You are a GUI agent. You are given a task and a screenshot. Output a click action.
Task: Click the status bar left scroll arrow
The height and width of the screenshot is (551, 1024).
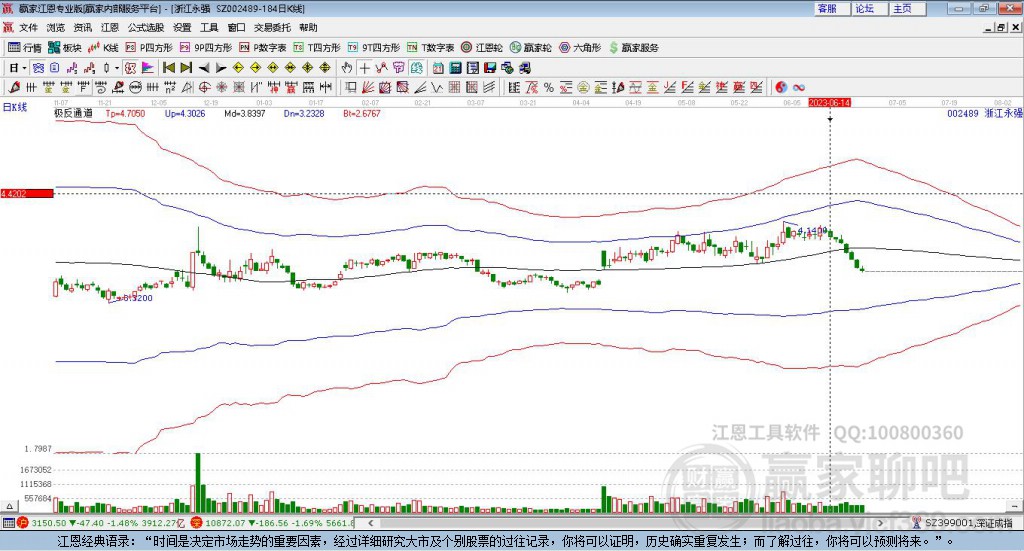pos(371,523)
